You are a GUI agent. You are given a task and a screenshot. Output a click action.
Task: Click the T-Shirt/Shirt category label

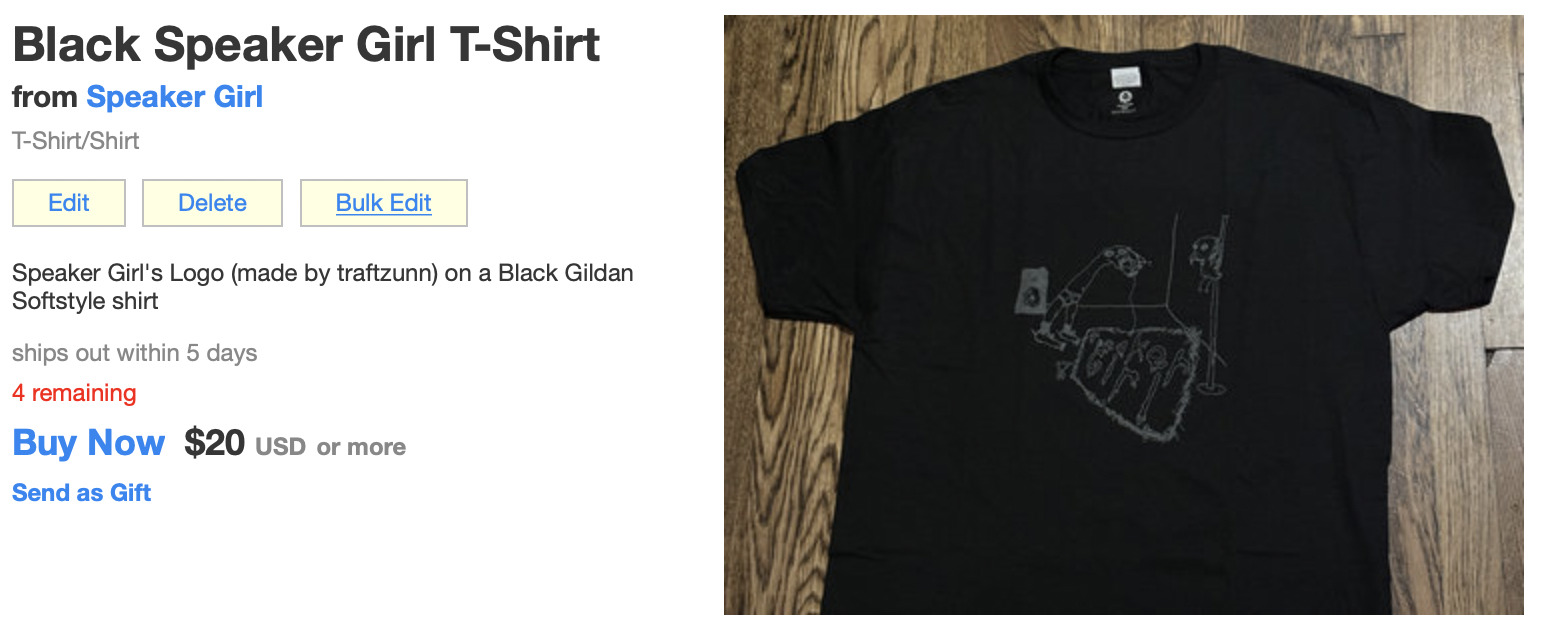[x=76, y=141]
